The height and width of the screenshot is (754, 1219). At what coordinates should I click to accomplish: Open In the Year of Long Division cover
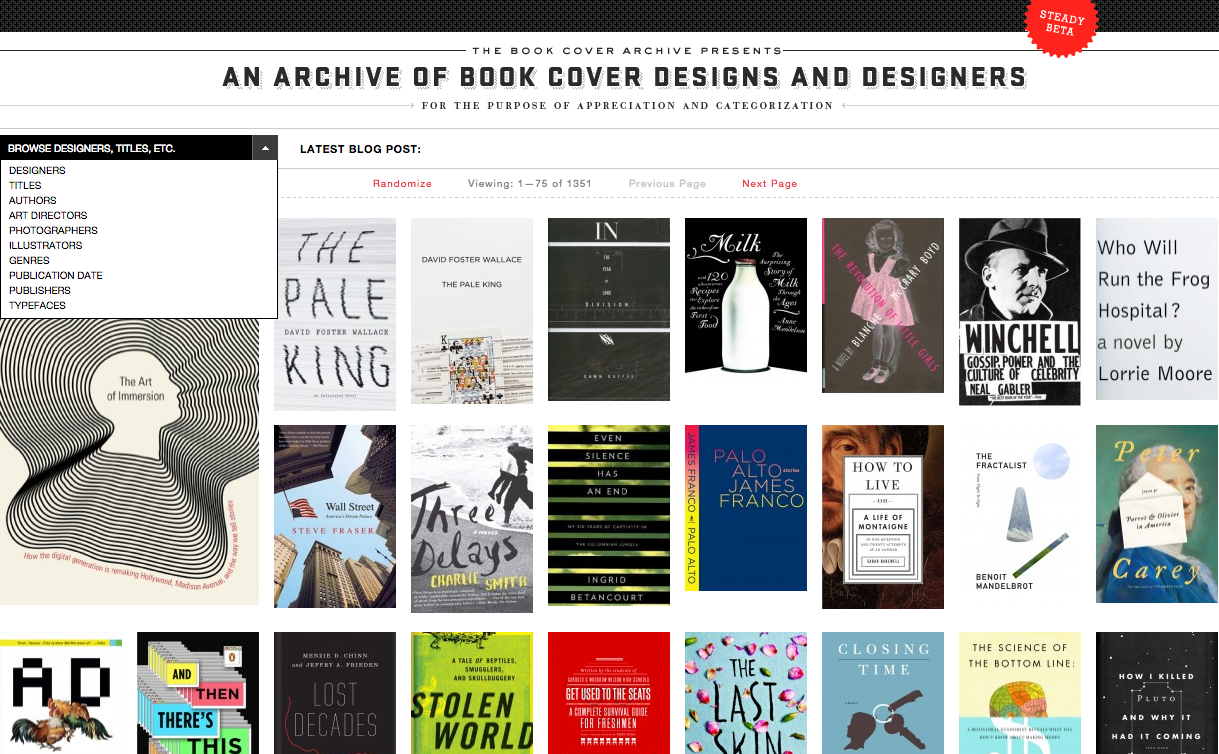(609, 309)
